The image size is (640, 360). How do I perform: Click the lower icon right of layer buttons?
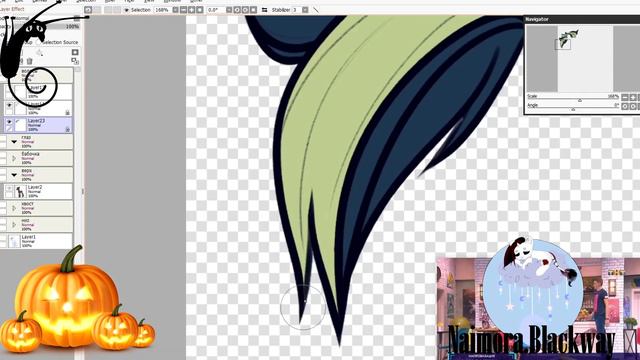[75, 61]
